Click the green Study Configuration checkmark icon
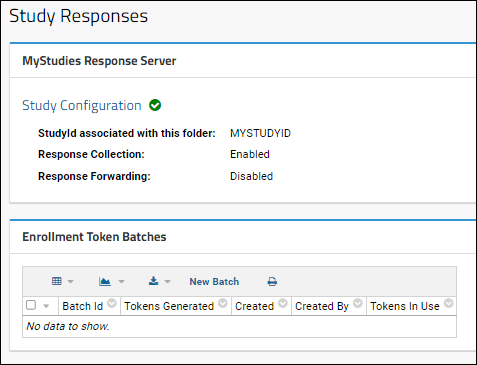477x365 pixels. click(155, 105)
